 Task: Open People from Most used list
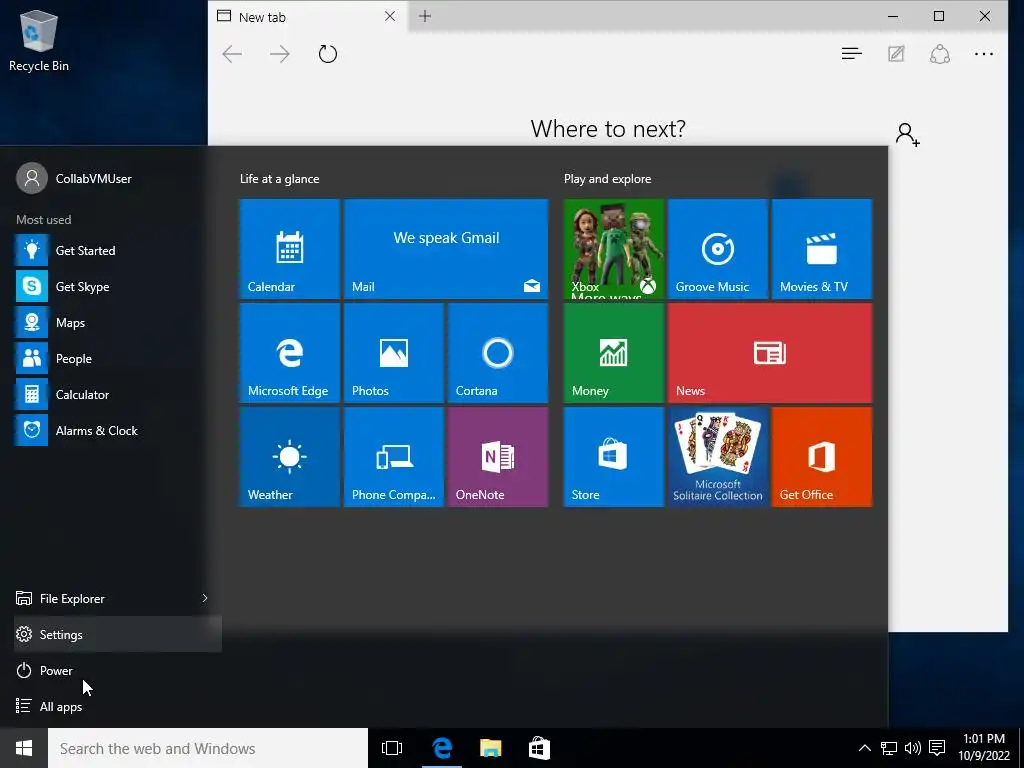tap(118, 359)
